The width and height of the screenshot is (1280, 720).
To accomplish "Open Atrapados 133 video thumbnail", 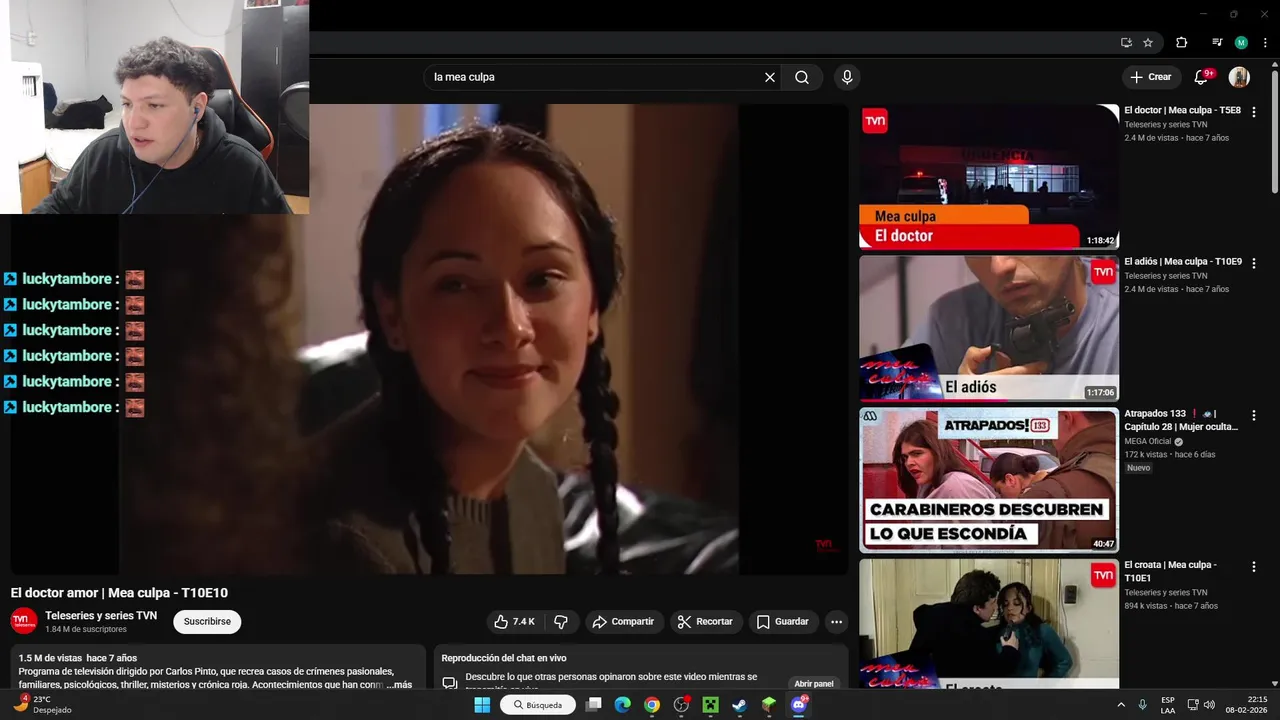I will (x=989, y=480).
